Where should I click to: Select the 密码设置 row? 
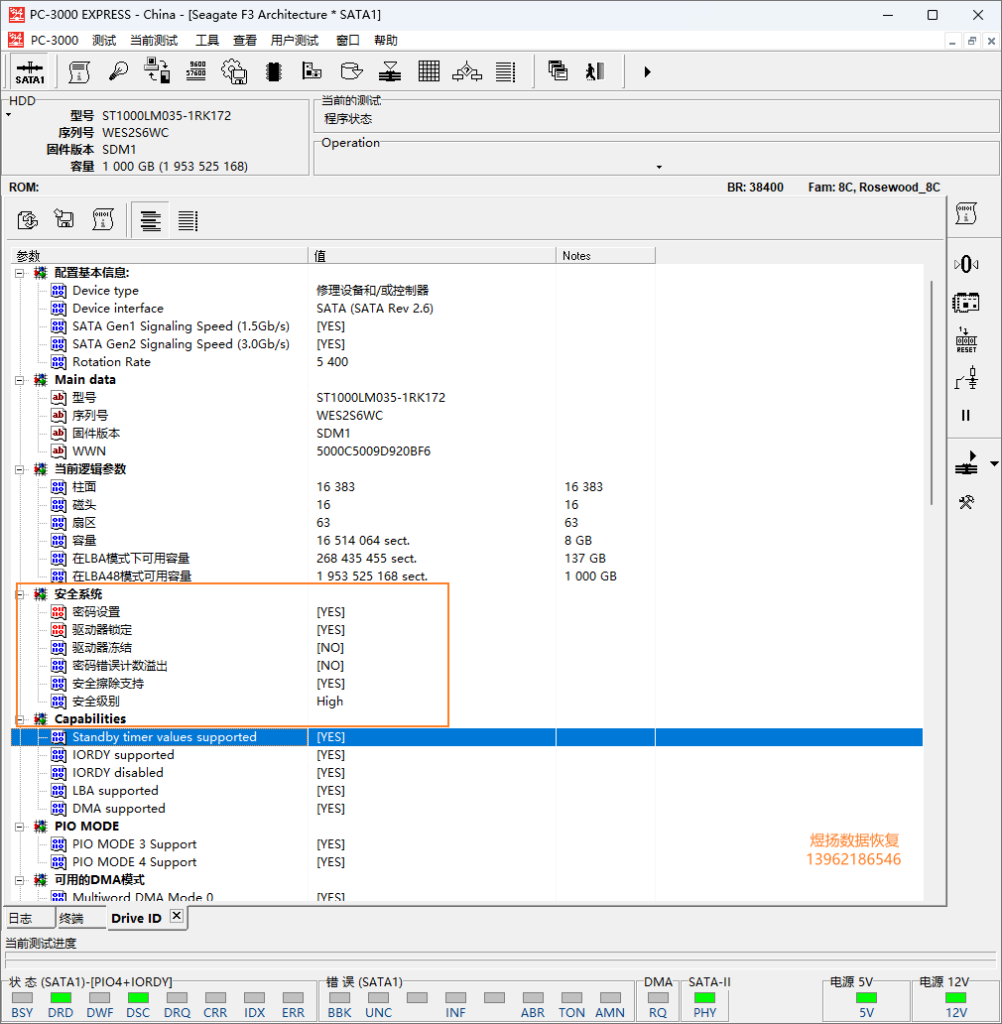pos(467,612)
